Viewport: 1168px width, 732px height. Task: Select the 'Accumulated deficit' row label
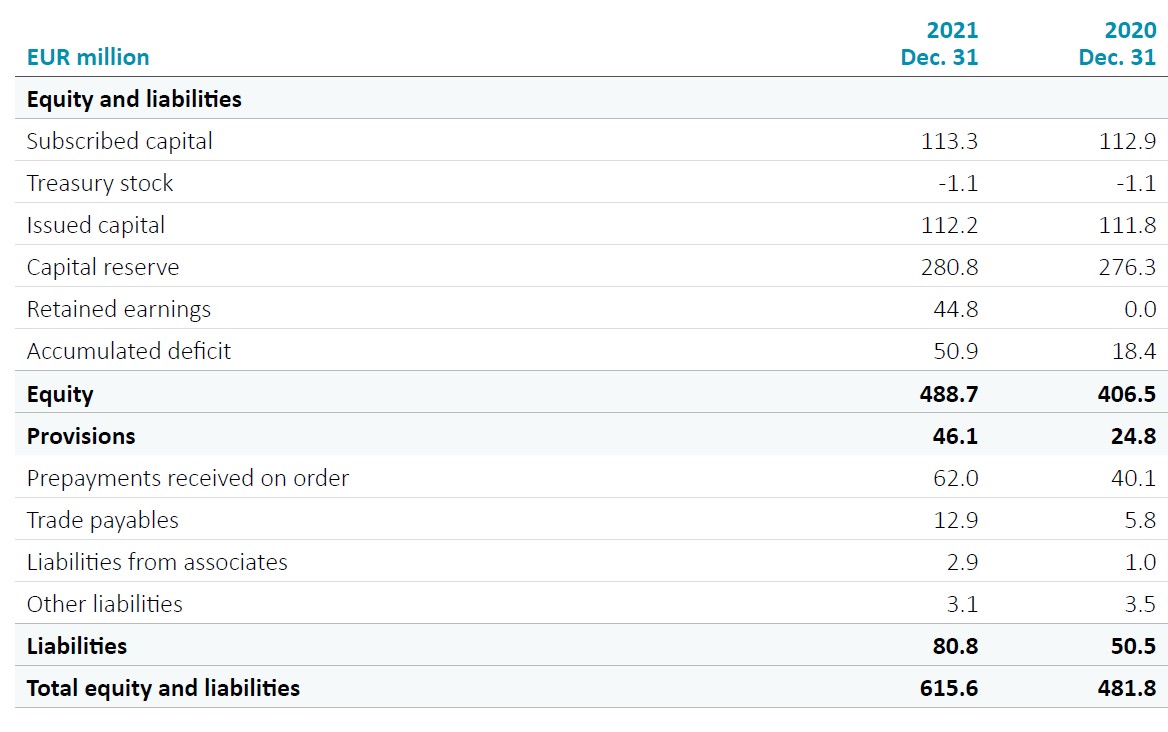click(129, 351)
